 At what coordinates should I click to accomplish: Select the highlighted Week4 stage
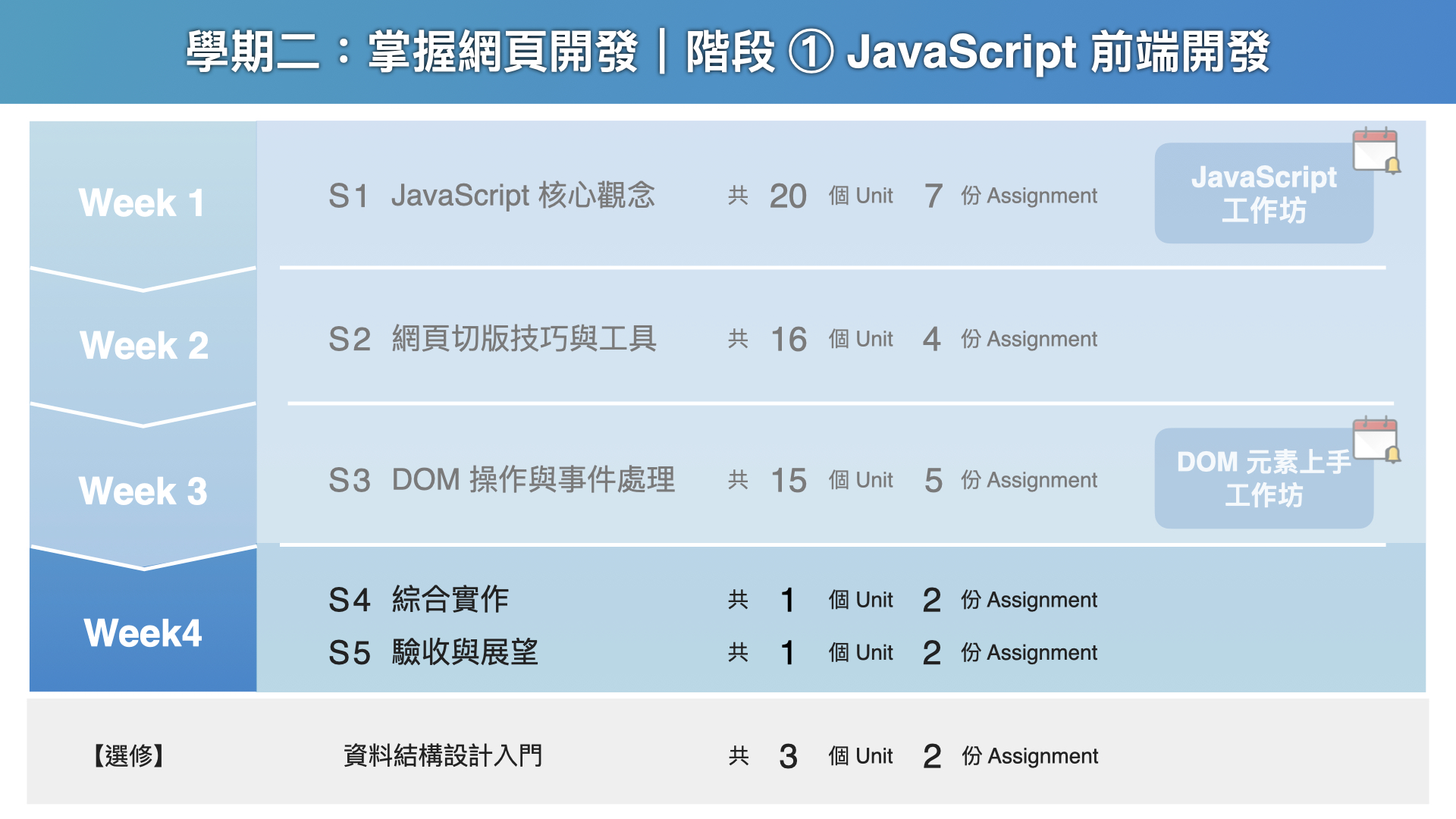pyautogui.click(x=143, y=632)
